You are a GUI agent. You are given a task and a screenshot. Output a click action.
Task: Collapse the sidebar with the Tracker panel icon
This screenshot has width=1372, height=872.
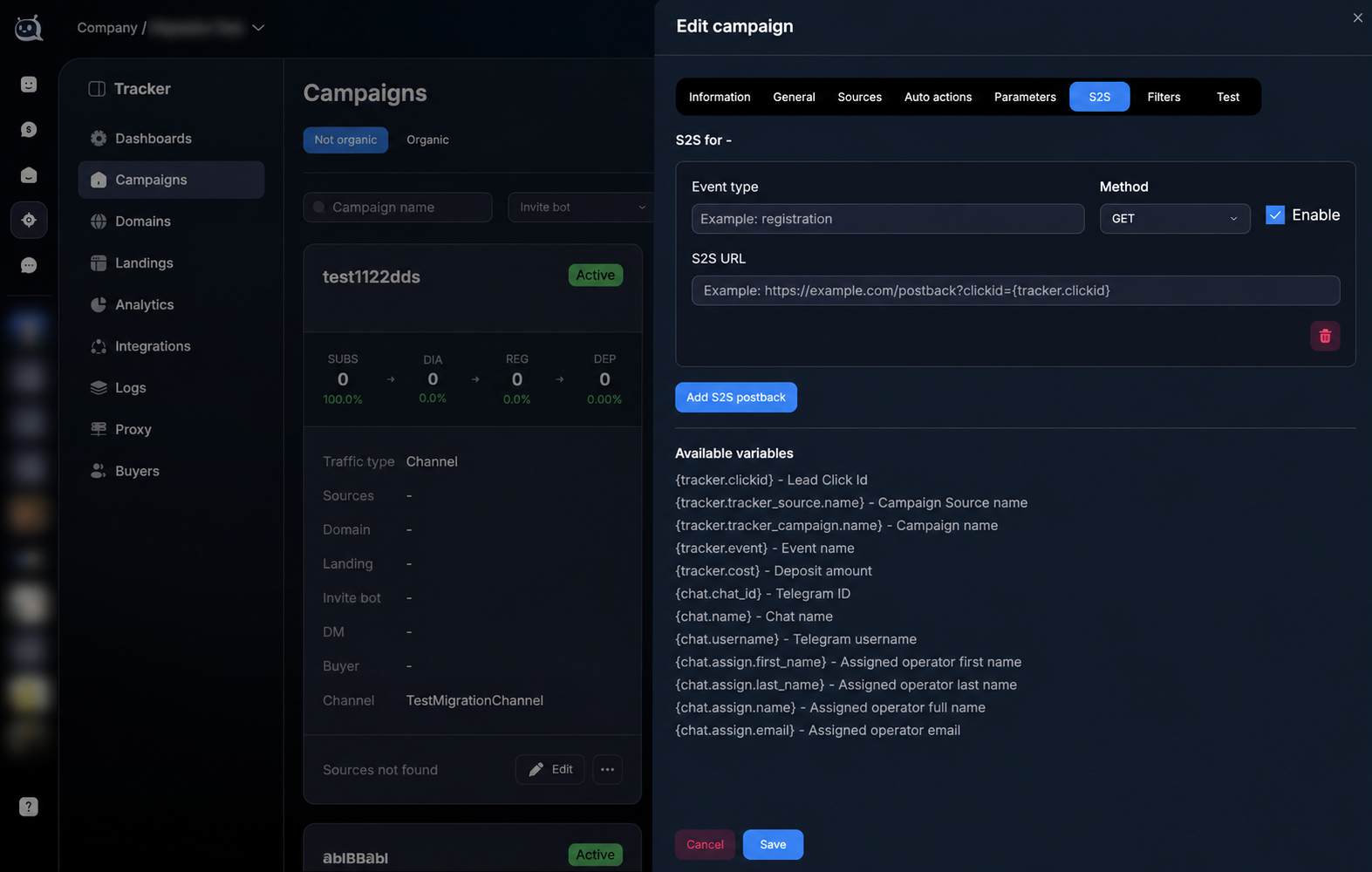tap(97, 89)
